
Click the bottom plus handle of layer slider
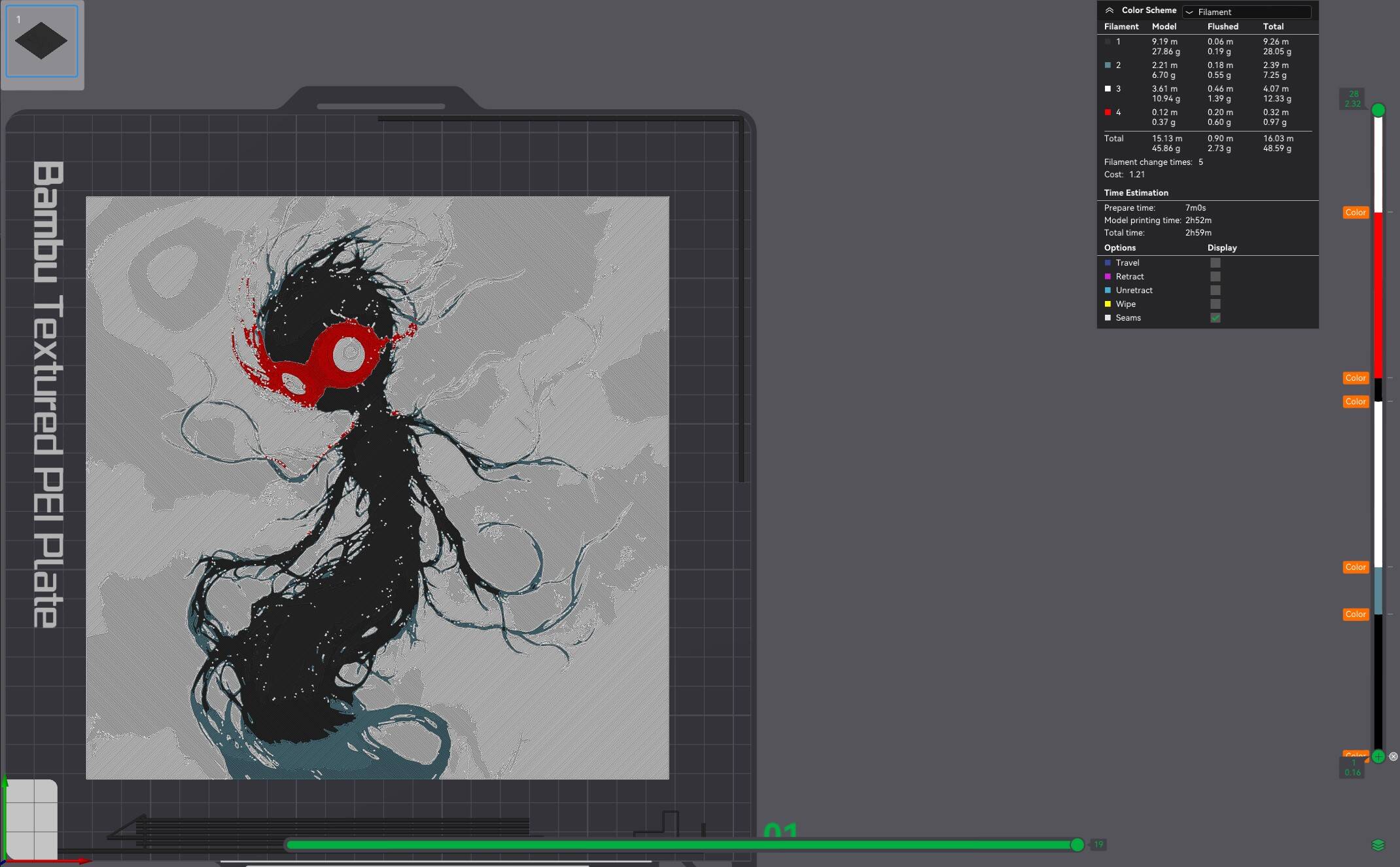tap(1378, 756)
